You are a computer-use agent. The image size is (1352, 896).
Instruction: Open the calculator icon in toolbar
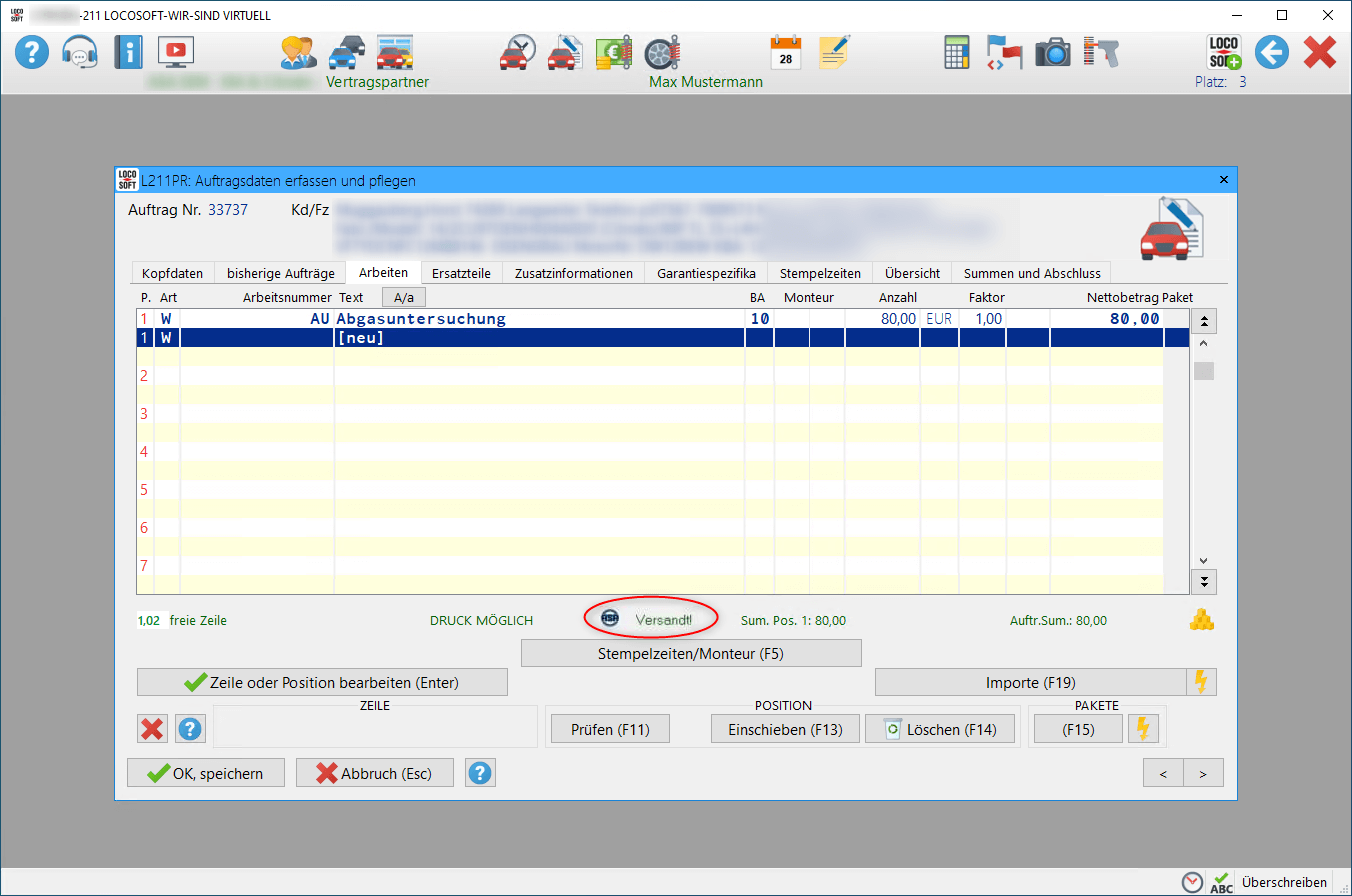pyautogui.click(x=958, y=52)
